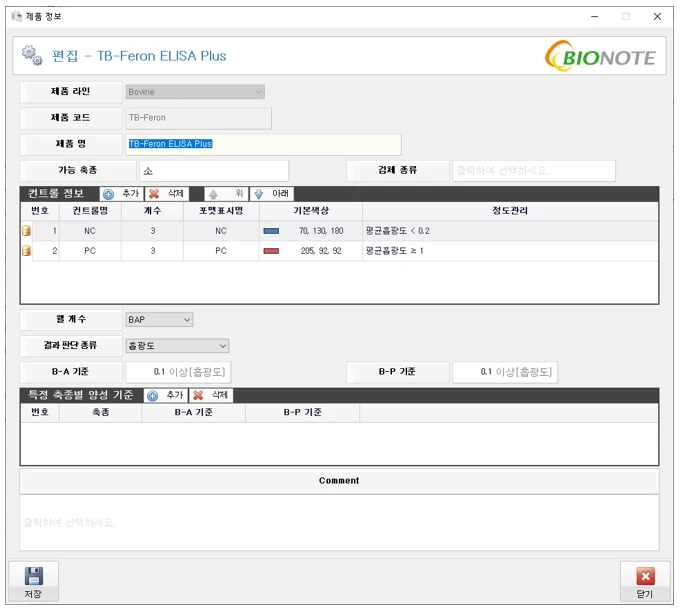Click the 포맷표시명 cell PC in the second row
Image resolution: width=681 pixels, height=611 pixels.
[x=221, y=251]
